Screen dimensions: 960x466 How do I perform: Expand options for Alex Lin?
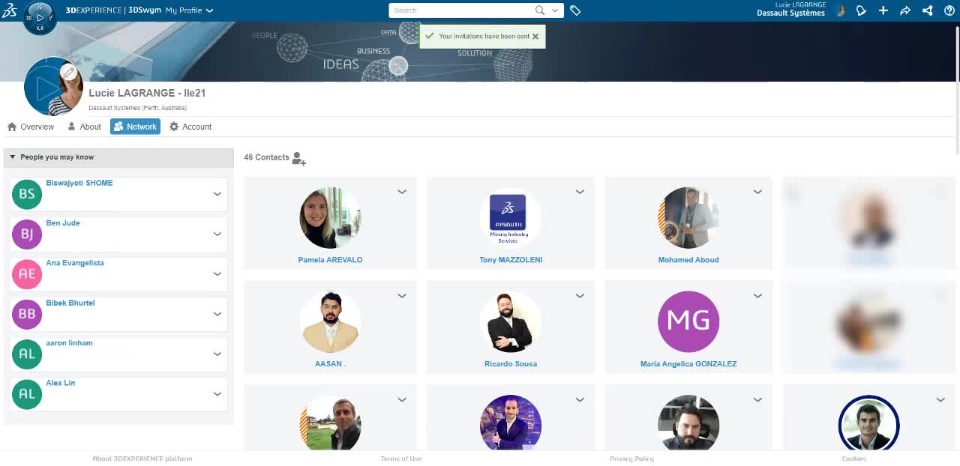[x=217, y=394]
